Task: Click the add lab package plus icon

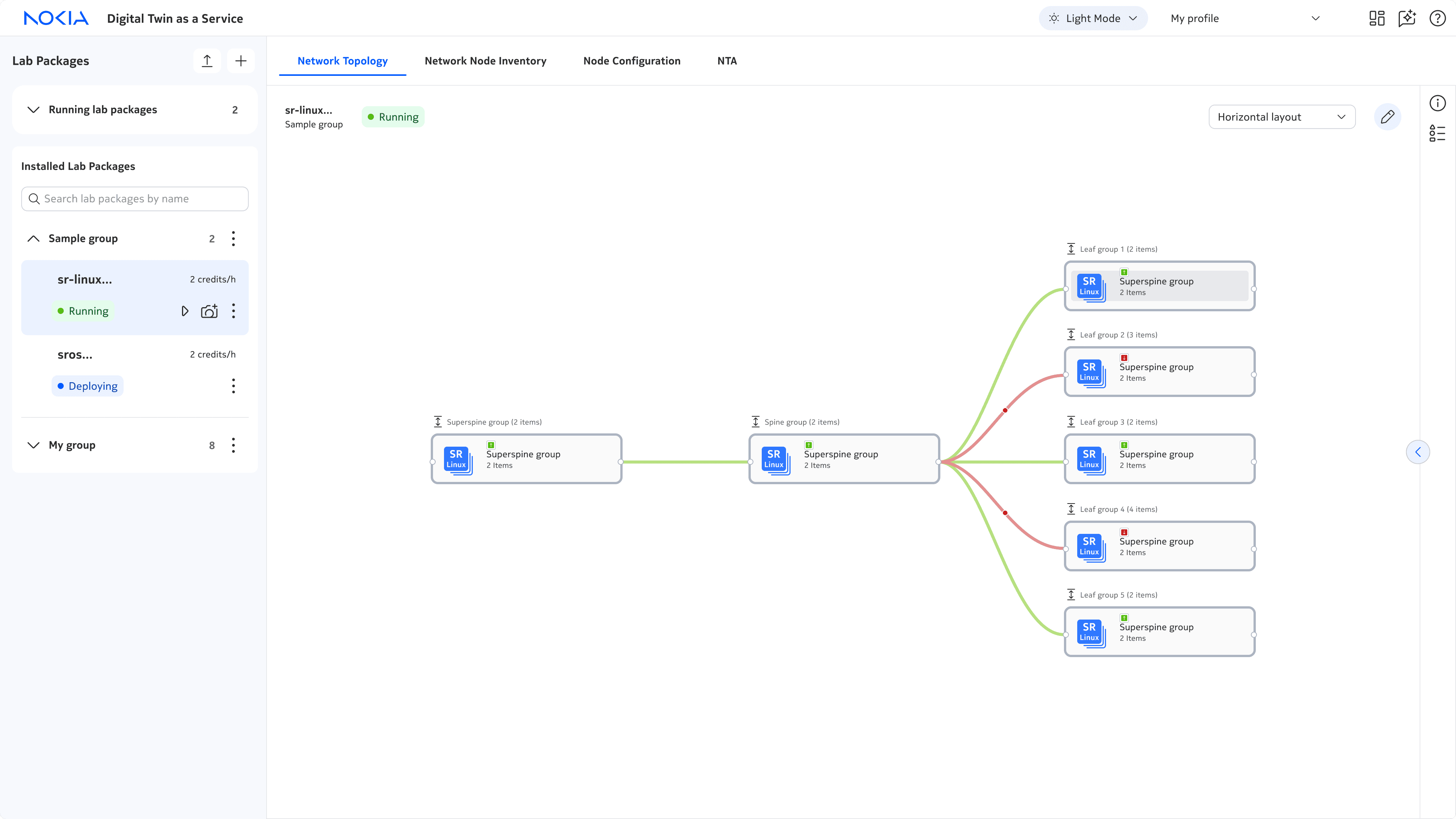Action: [x=241, y=61]
